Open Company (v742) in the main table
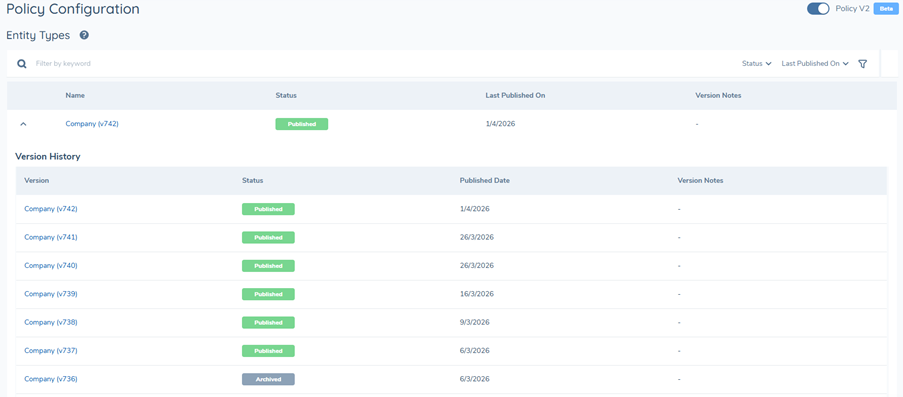 pos(92,123)
